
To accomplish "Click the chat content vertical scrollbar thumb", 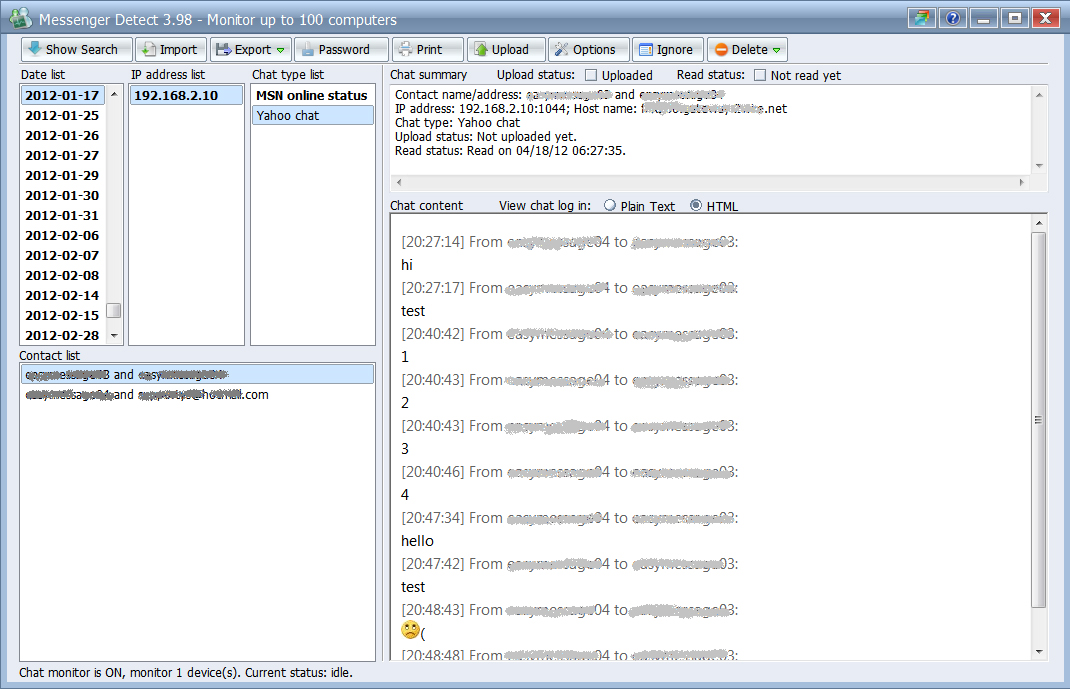I will pos(1039,420).
